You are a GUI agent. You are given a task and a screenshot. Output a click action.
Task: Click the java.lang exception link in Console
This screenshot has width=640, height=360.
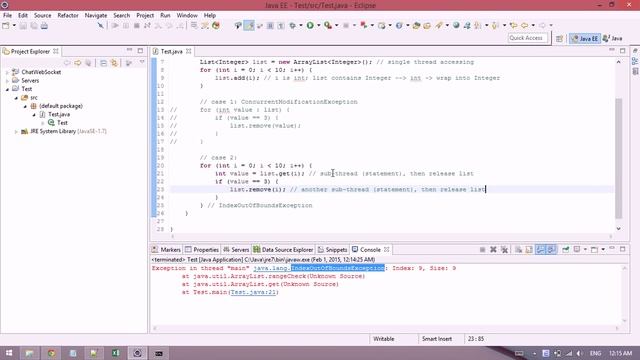[x=319, y=268]
